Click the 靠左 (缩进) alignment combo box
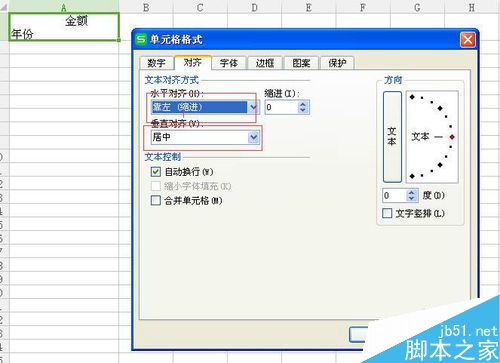This screenshot has width=500, height=363. coord(205,107)
